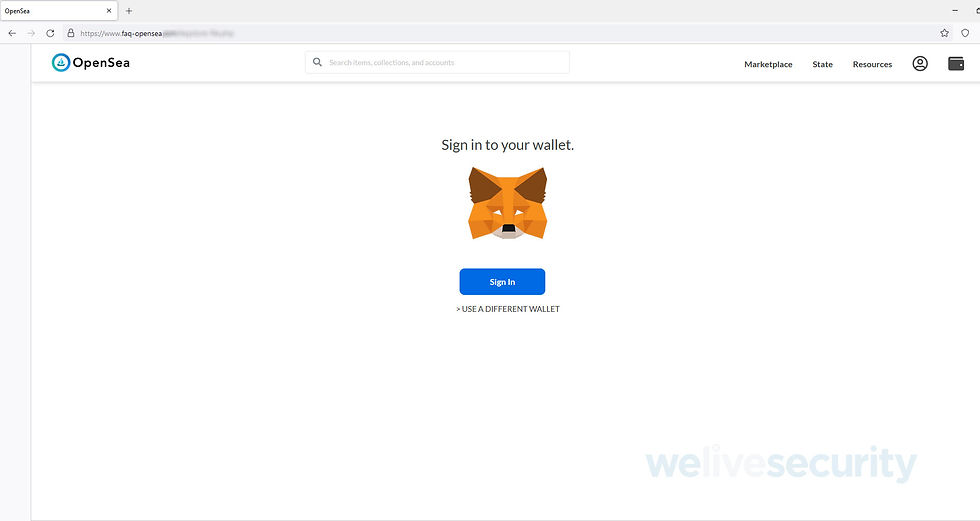Click the OpenSea logo icon
Screen dimensions: 980x521
[x=61, y=62]
